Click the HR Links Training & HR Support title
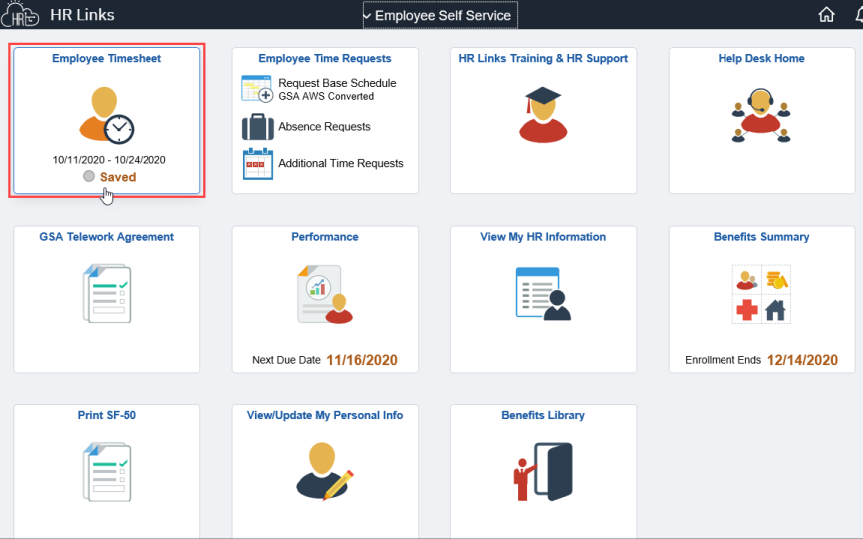The width and height of the screenshot is (863, 539). [x=543, y=58]
